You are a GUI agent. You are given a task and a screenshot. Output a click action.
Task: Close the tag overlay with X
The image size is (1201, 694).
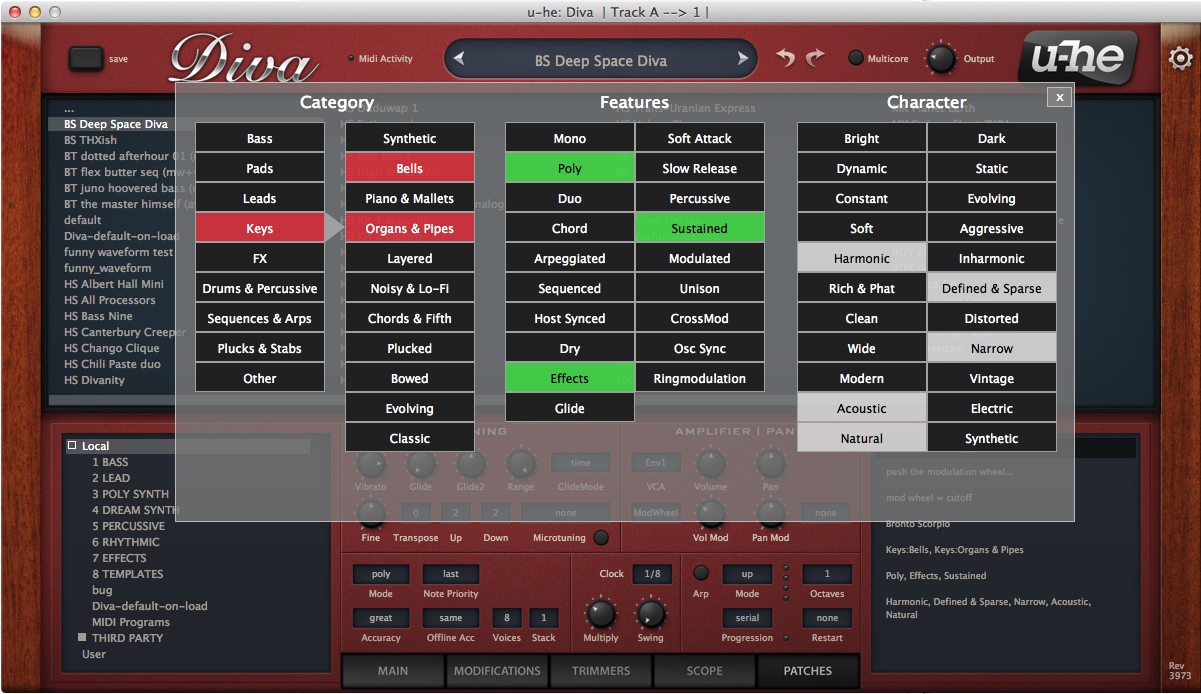[1059, 97]
